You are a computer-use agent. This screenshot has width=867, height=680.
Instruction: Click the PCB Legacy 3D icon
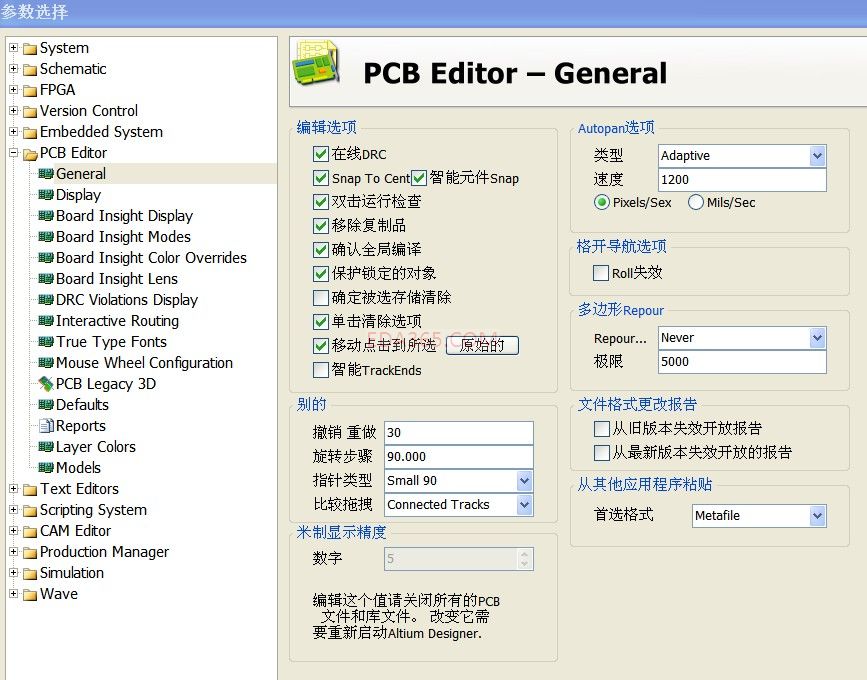[x=46, y=384]
